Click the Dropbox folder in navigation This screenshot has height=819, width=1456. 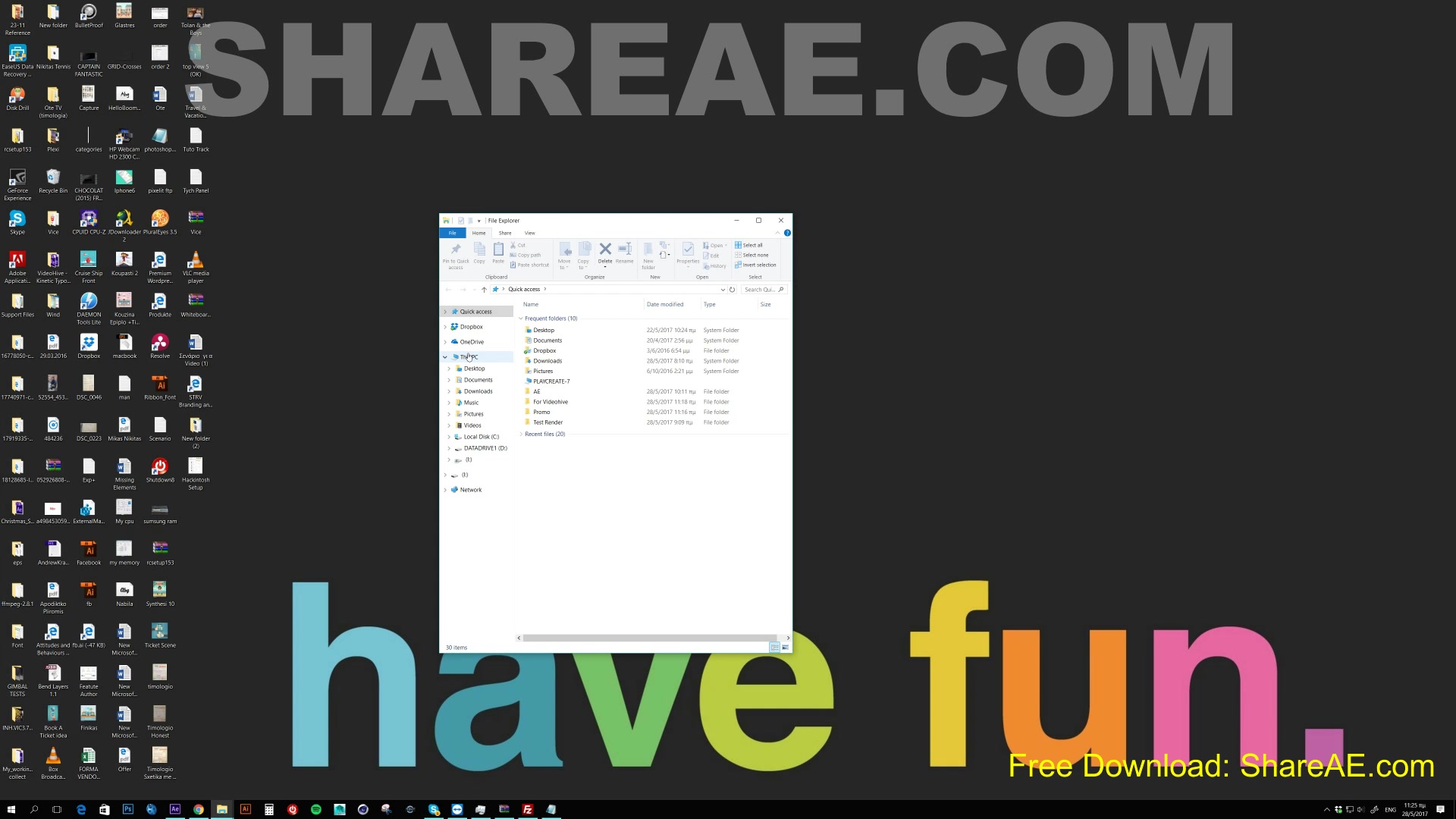tap(472, 326)
